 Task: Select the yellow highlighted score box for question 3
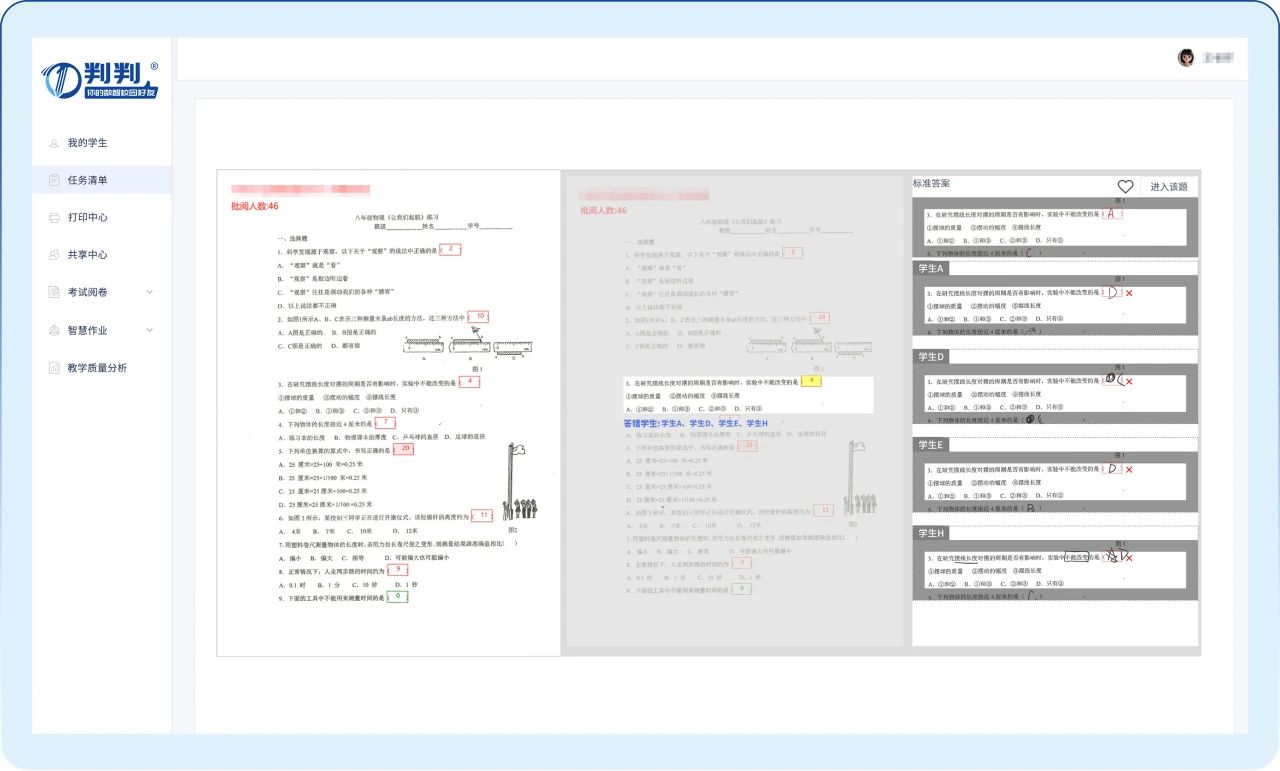pyautogui.click(x=811, y=381)
